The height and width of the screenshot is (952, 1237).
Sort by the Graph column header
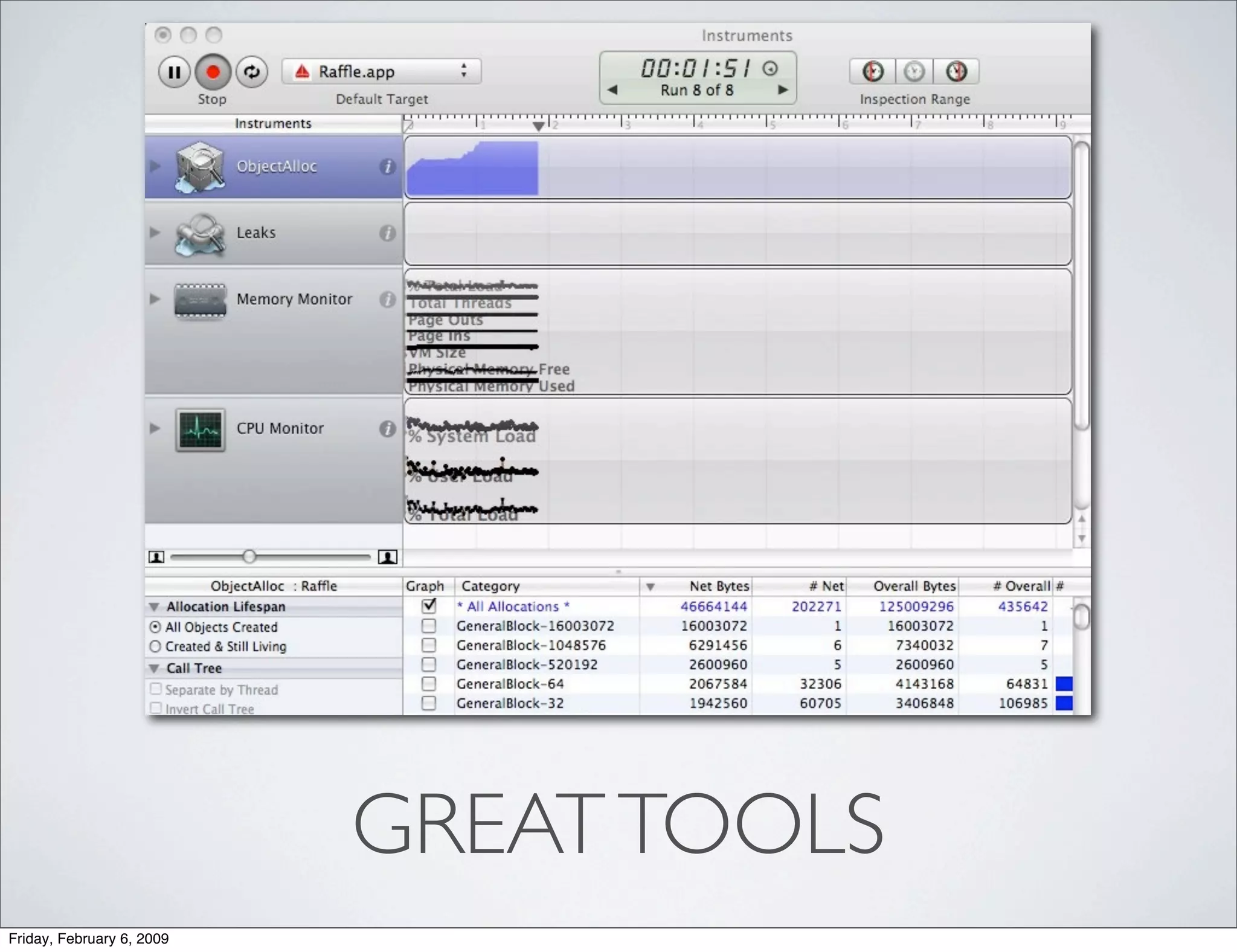428,586
